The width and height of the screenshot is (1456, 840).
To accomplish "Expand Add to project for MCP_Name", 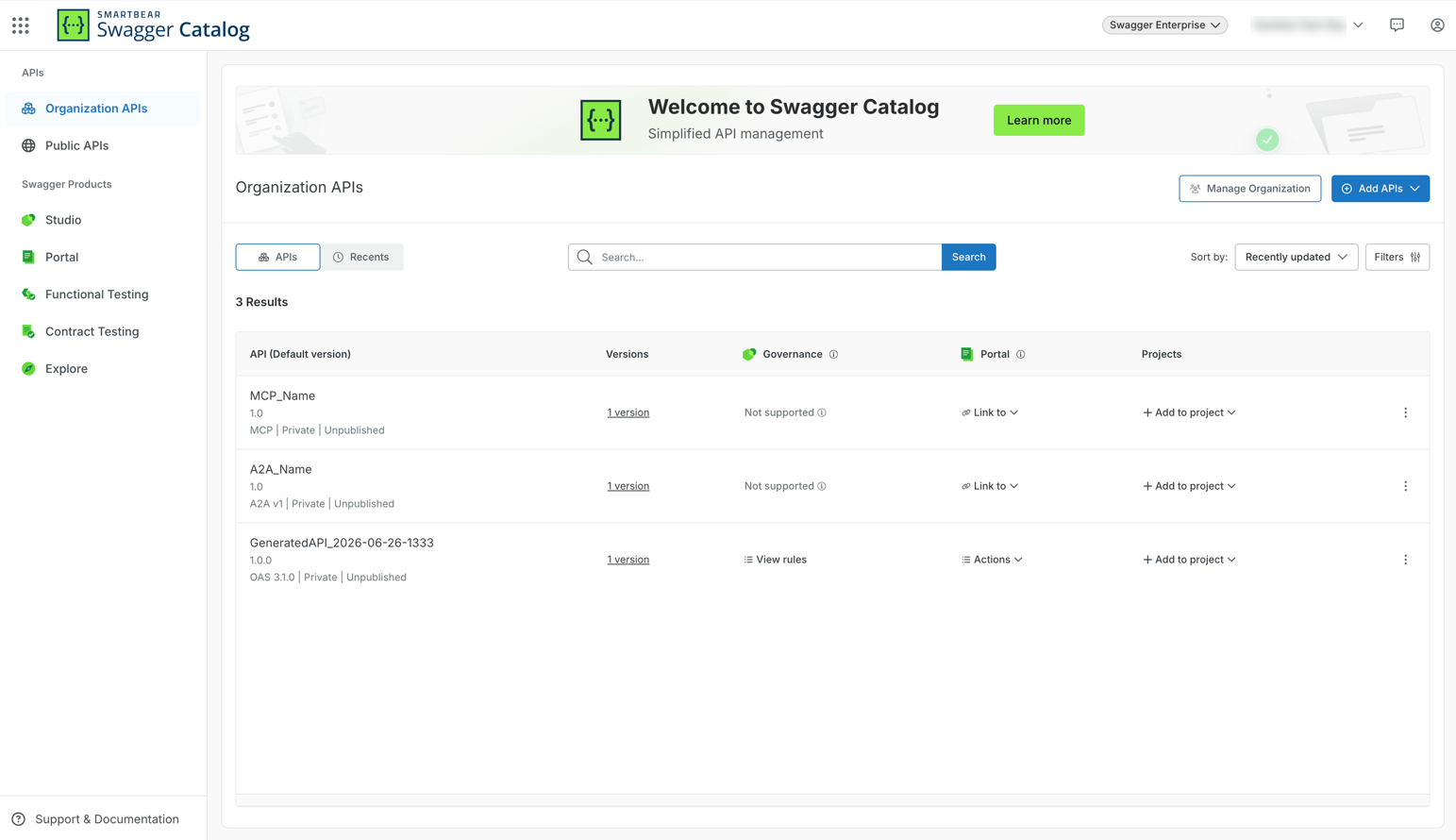I will click(1189, 412).
